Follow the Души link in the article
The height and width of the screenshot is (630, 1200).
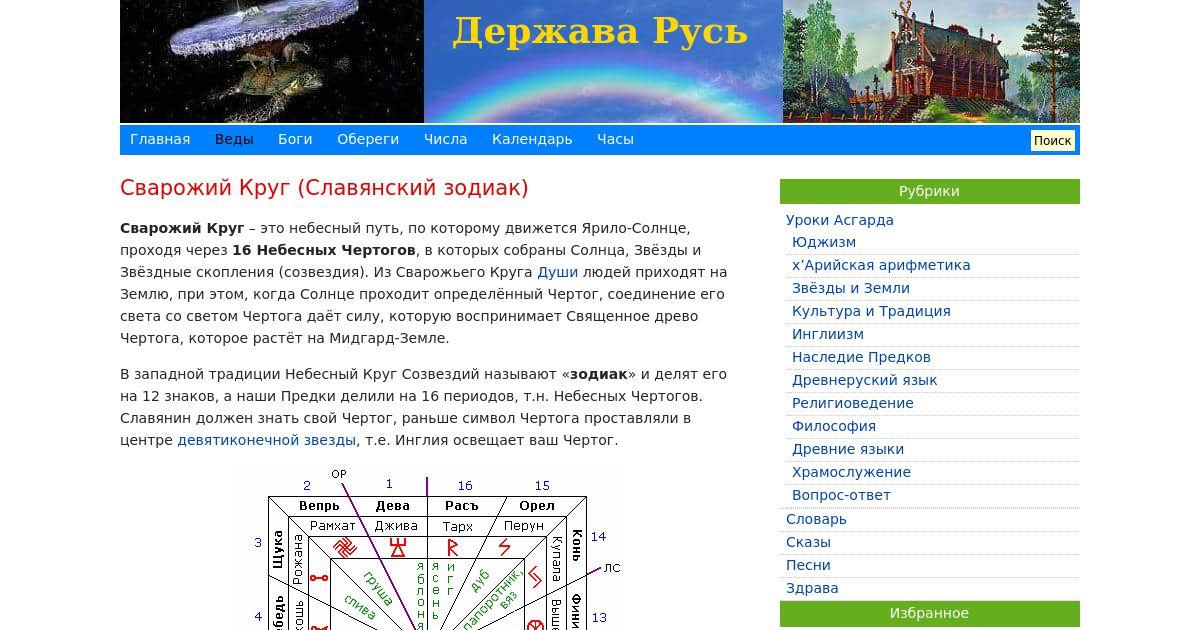(x=557, y=272)
